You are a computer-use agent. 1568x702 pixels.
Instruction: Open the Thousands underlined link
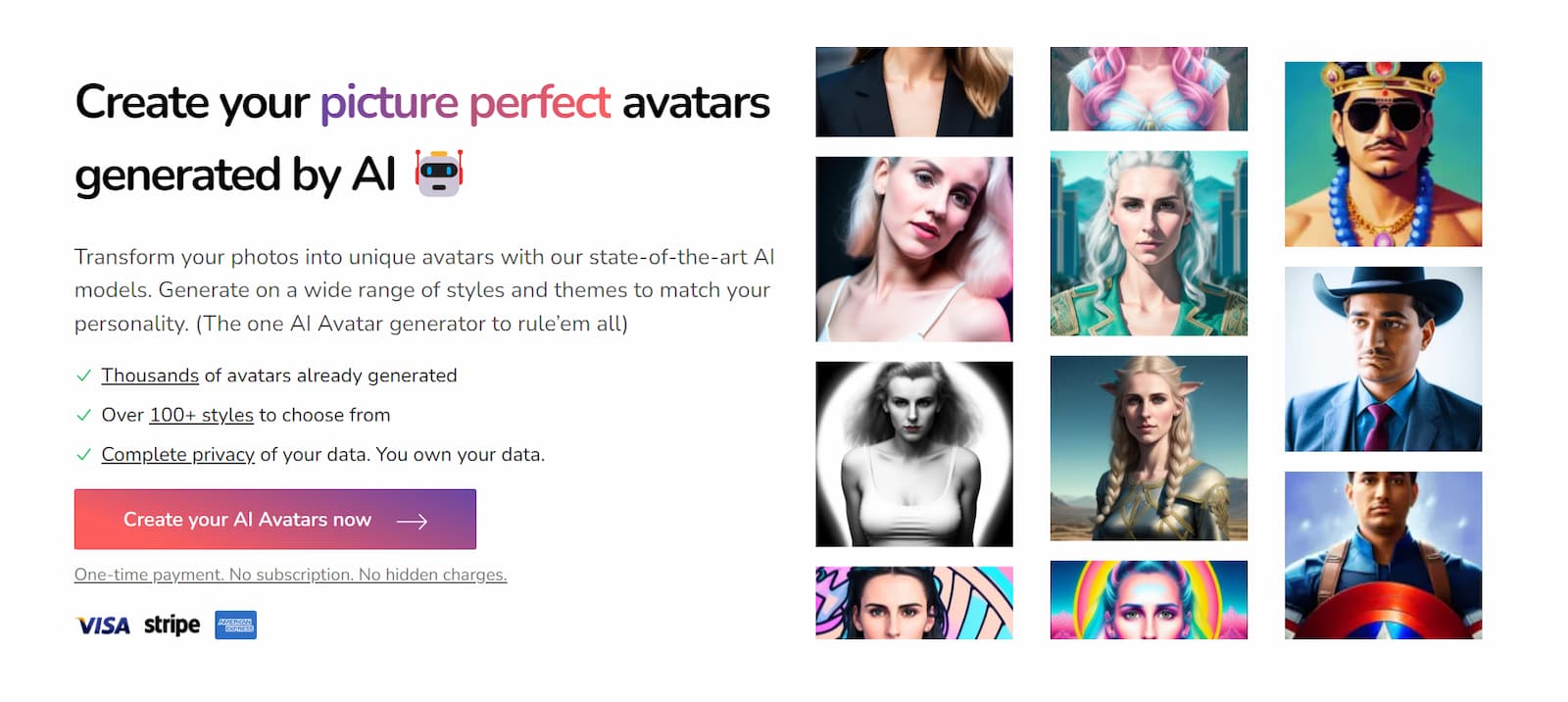point(150,376)
